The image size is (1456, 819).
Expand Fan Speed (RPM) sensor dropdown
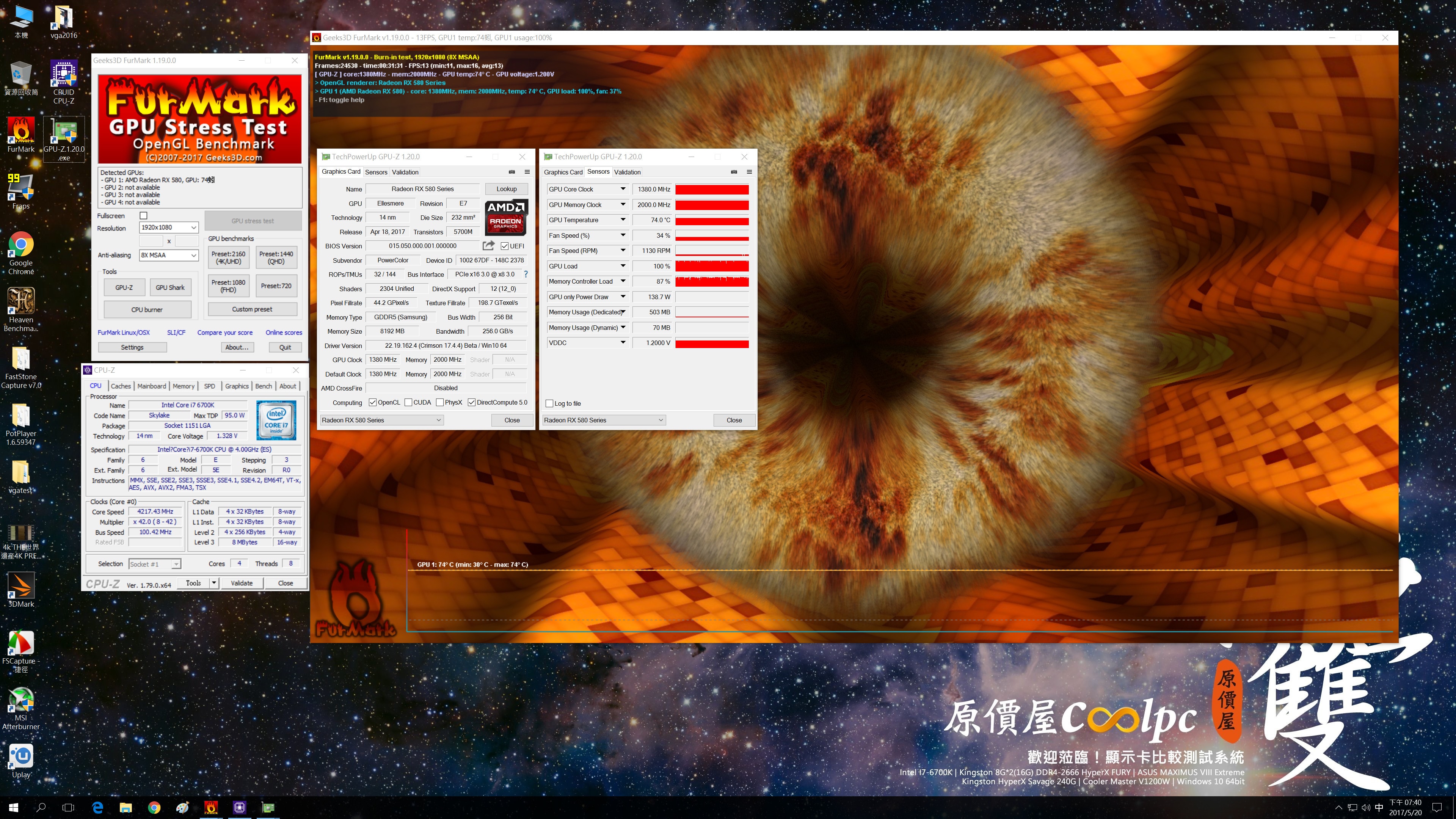click(623, 250)
